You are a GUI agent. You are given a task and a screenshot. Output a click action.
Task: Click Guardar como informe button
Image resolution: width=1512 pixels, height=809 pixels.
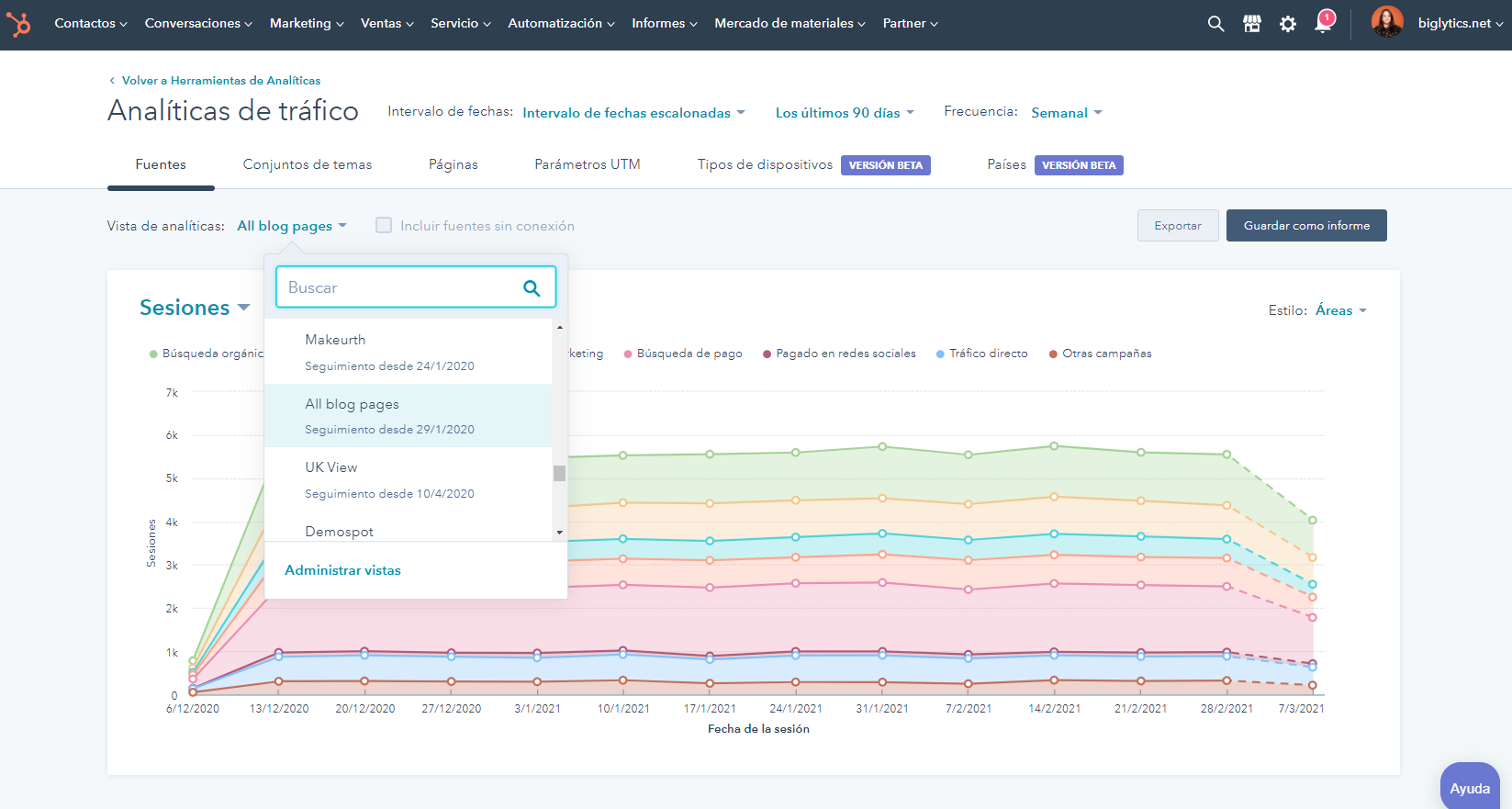pos(1306,226)
